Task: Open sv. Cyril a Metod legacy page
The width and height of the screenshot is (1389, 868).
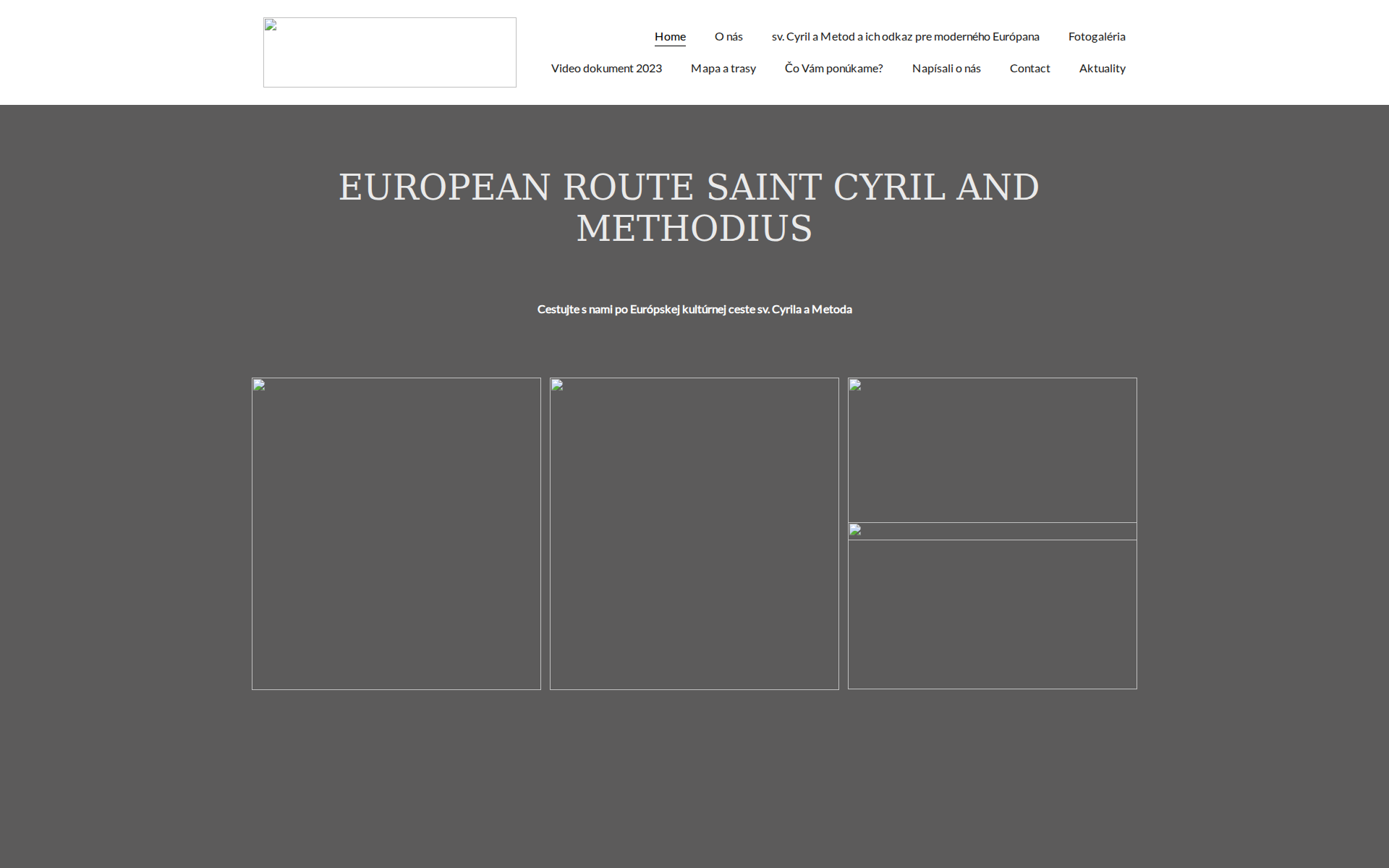Action: [905, 36]
